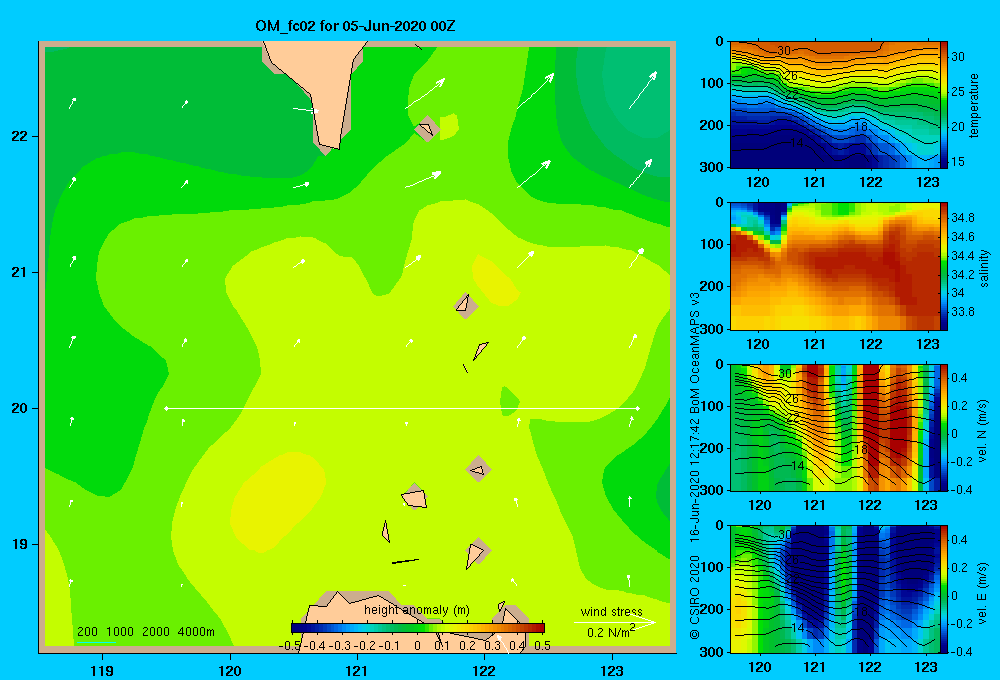The width and height of the screenshot is (1000, 680).
Task: Click the temperature colorbar
Action: pos(944,105)
